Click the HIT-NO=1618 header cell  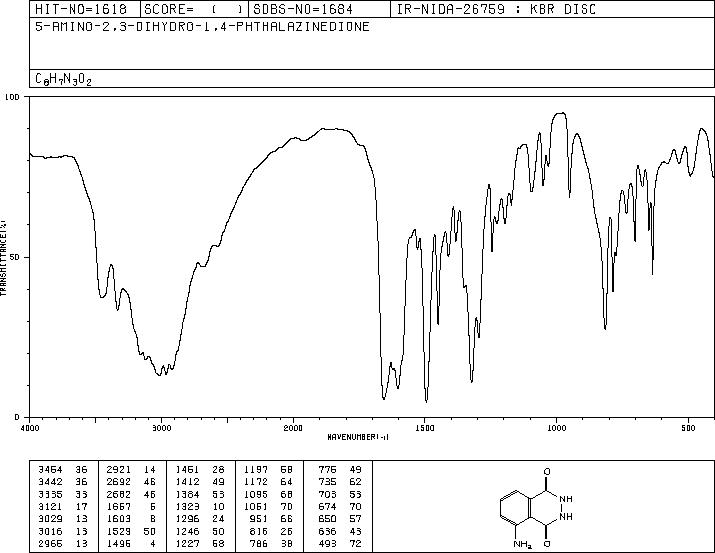coord(85,9)
